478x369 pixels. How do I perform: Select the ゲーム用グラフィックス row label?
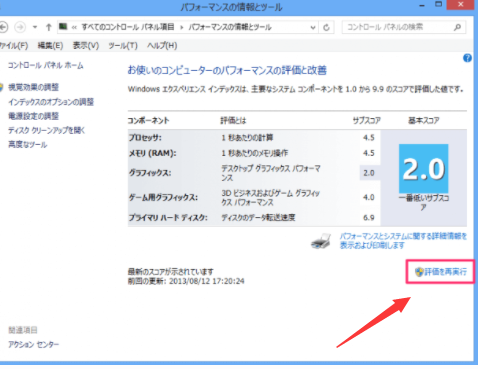[163, 198]
